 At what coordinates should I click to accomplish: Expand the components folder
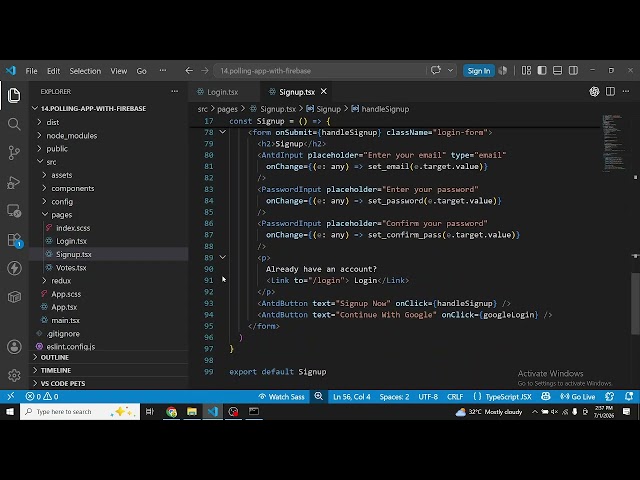[x=44, y=188]
